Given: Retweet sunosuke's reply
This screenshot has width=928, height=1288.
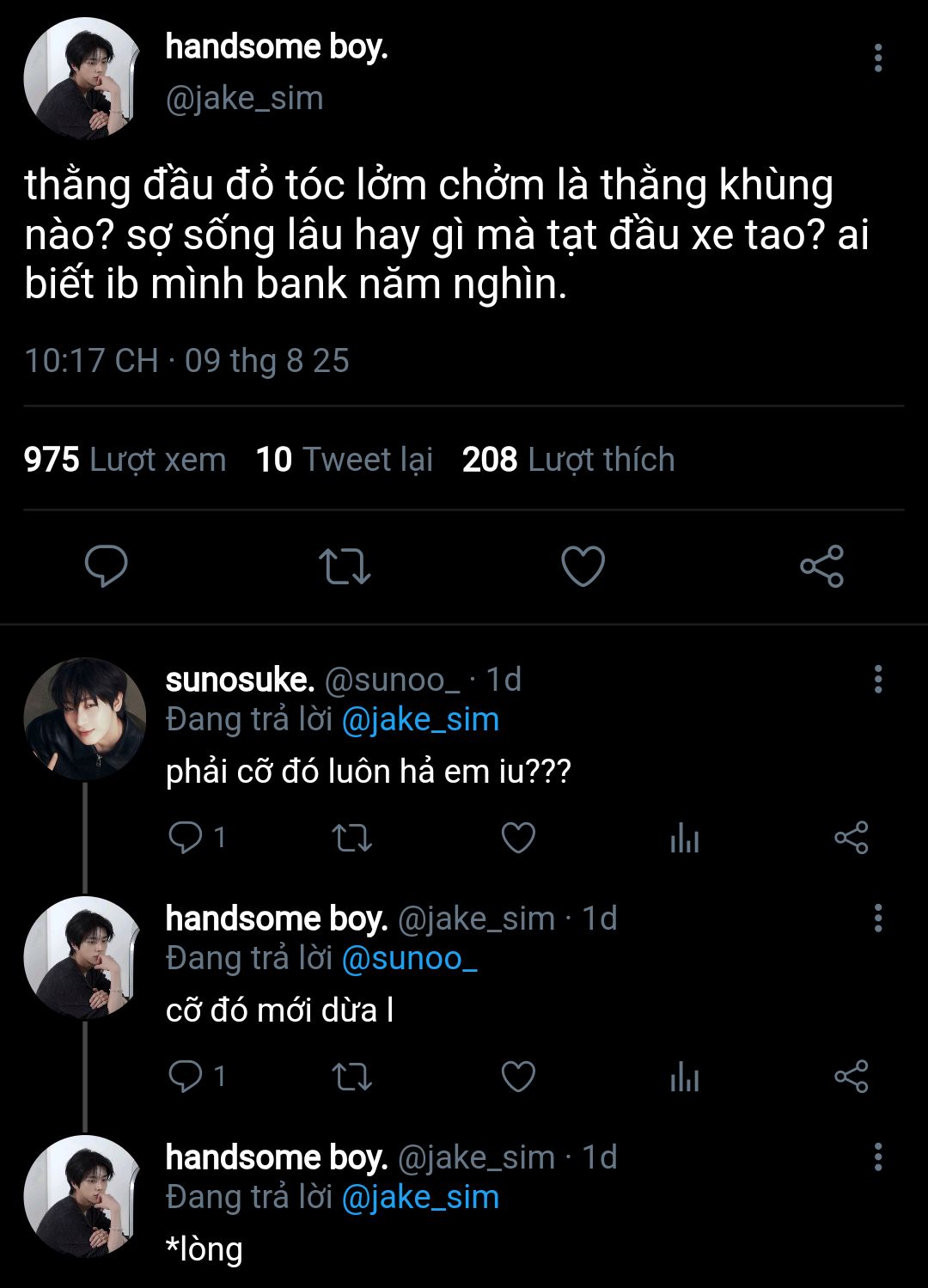Looking at the screenshot, I should [351, 837].
